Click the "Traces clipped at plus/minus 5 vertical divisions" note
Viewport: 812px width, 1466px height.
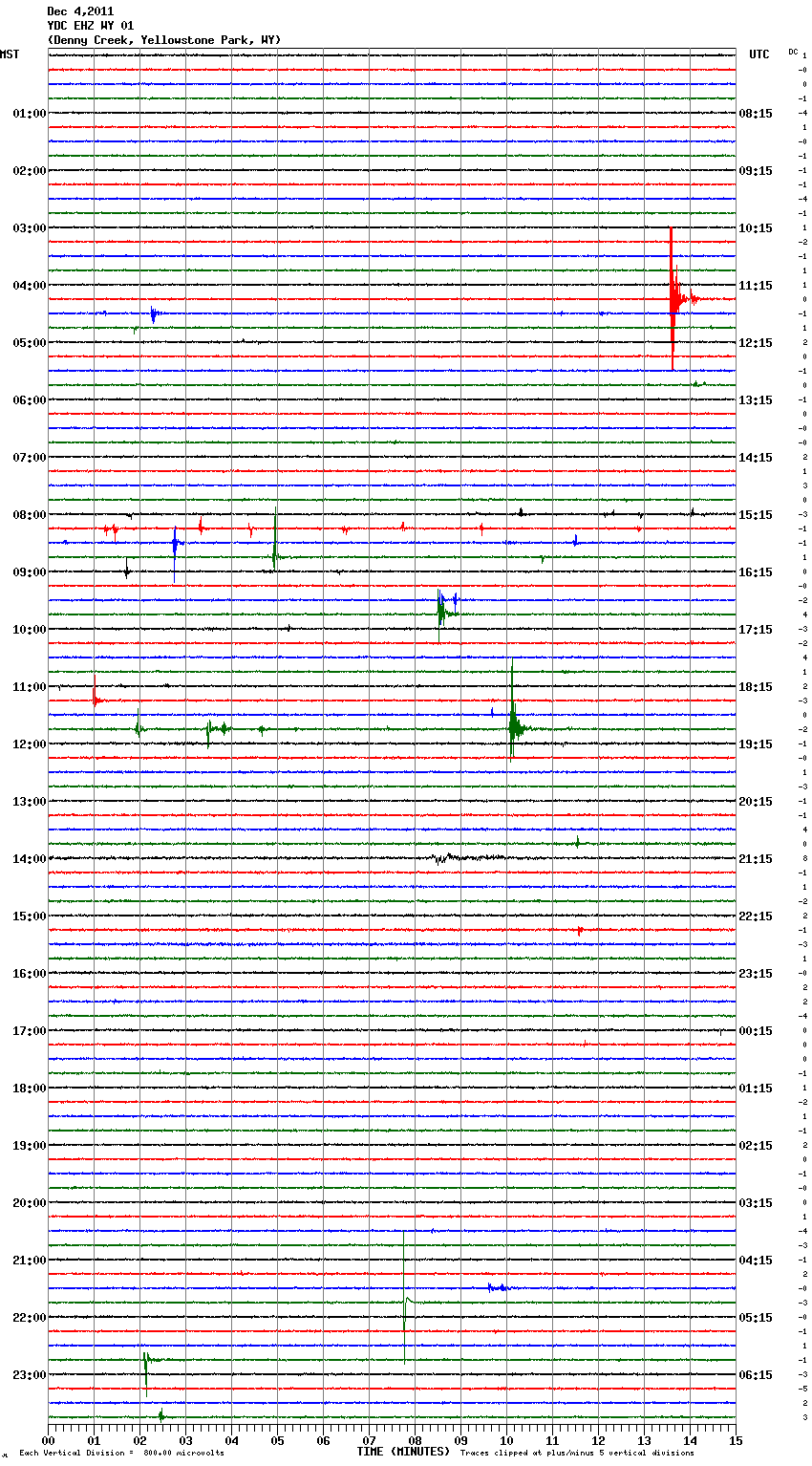(x=577, y=1454)
